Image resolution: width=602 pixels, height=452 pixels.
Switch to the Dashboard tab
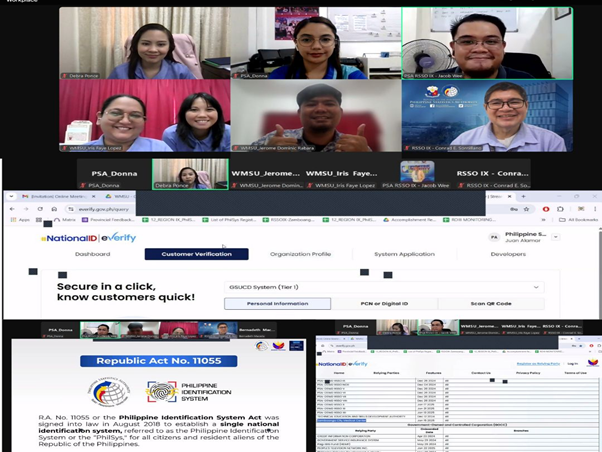tap(93, 254)
